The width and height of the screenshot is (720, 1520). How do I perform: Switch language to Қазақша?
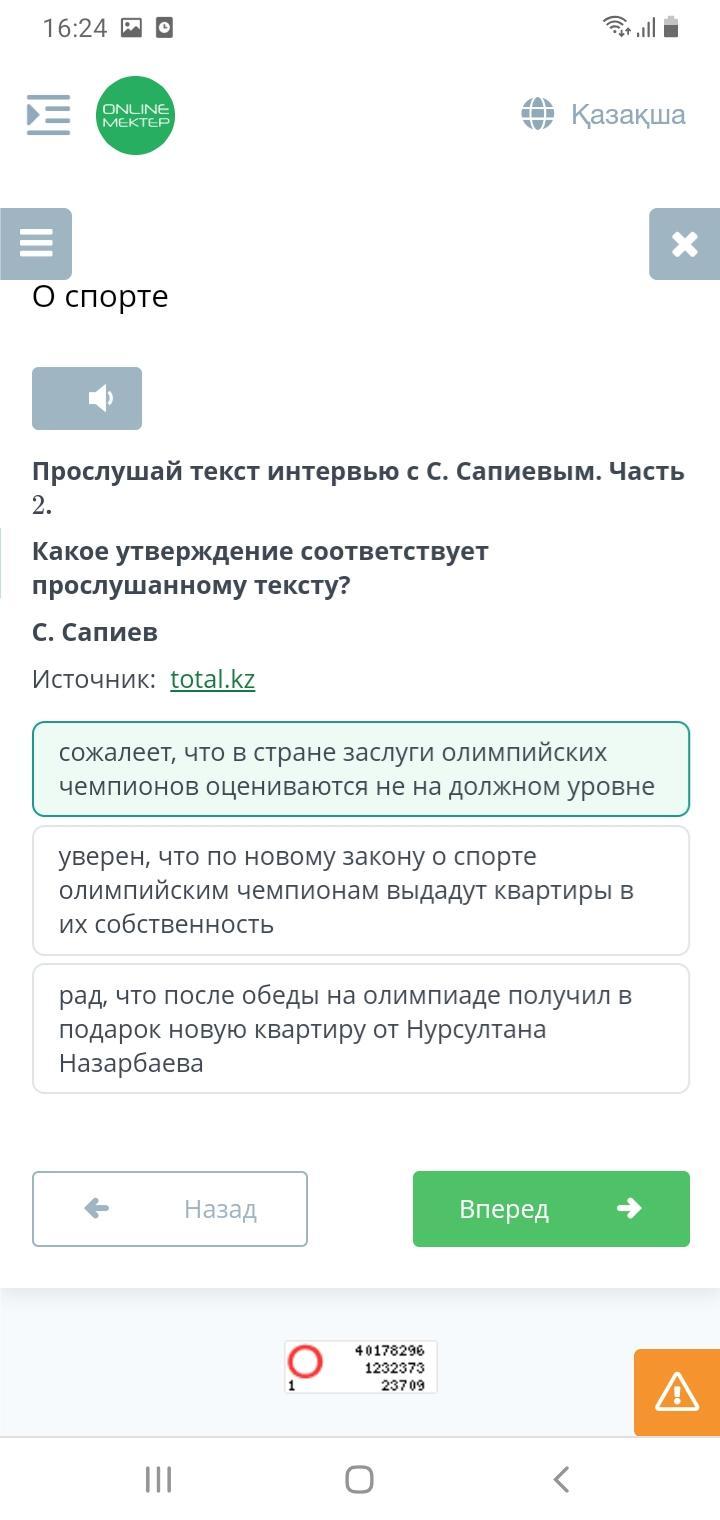(x=628, y=115)
